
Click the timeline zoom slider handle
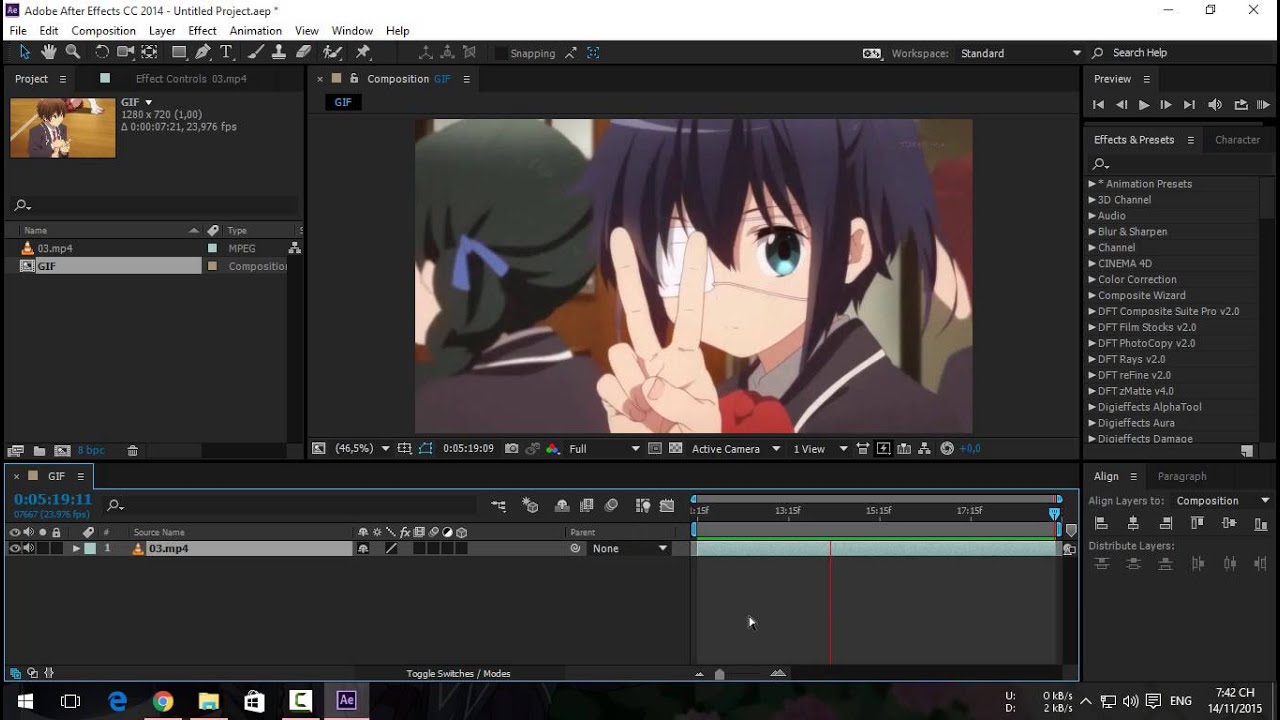(x=719, y=674)
